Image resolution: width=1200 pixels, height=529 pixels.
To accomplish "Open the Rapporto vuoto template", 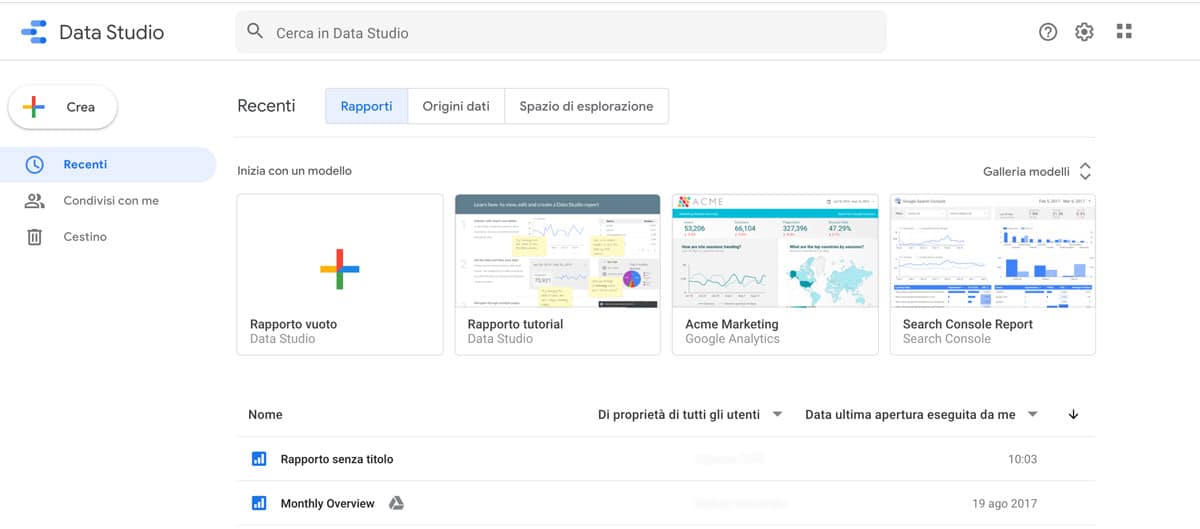I will pos(340,274).
